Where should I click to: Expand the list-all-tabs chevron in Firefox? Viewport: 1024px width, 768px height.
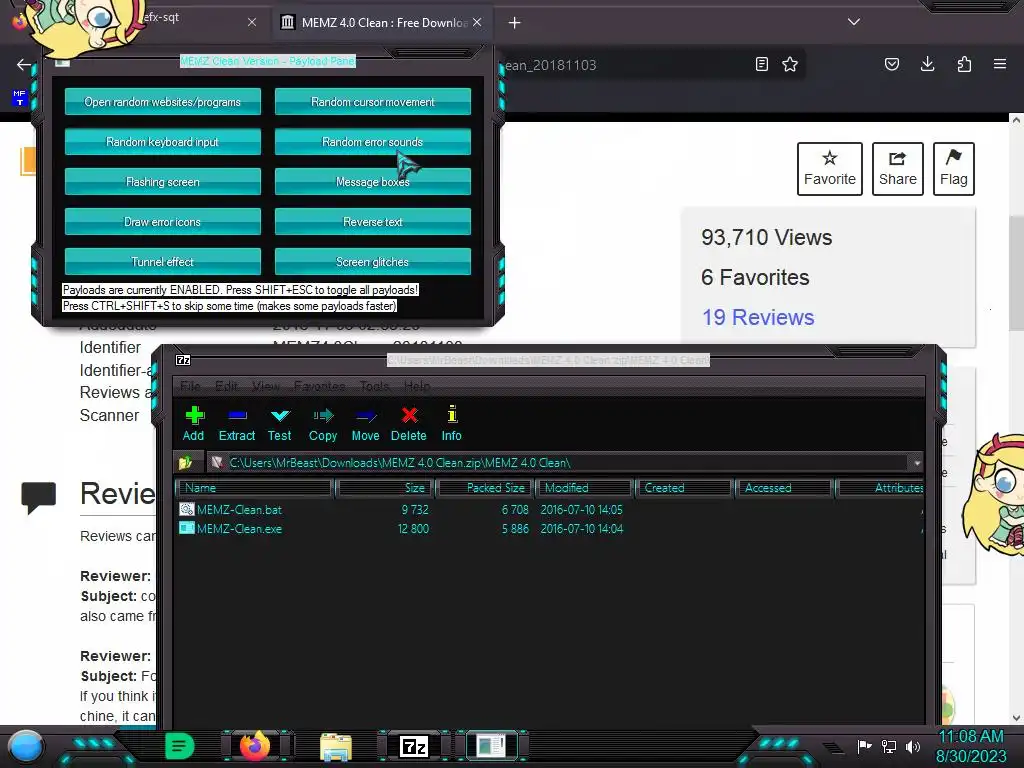[x=854, y=22]
